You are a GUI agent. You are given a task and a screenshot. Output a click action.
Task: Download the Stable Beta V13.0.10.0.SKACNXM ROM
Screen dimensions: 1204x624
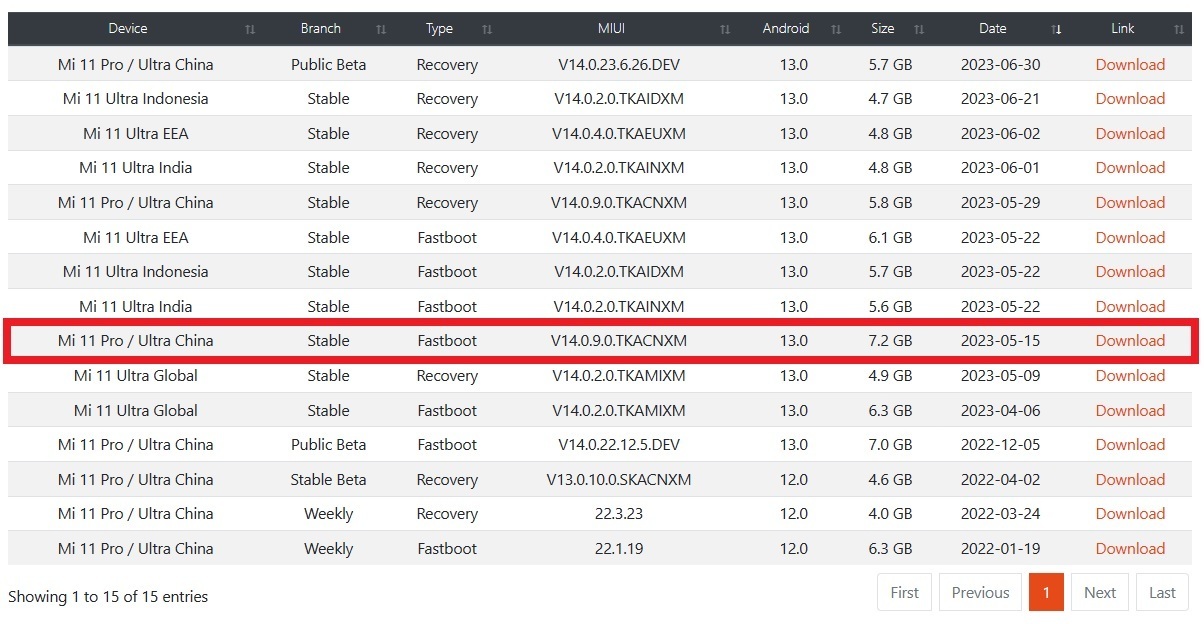1130,480
